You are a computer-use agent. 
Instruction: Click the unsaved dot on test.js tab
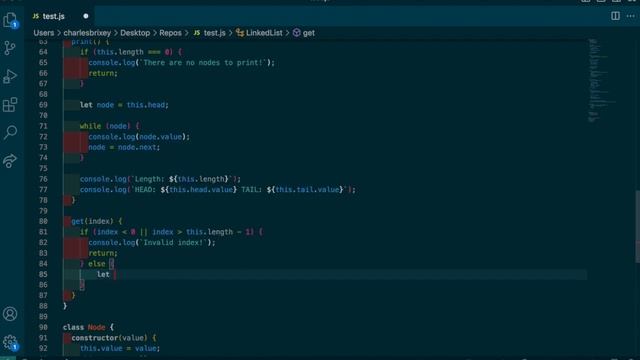click(x=86, y=16)
